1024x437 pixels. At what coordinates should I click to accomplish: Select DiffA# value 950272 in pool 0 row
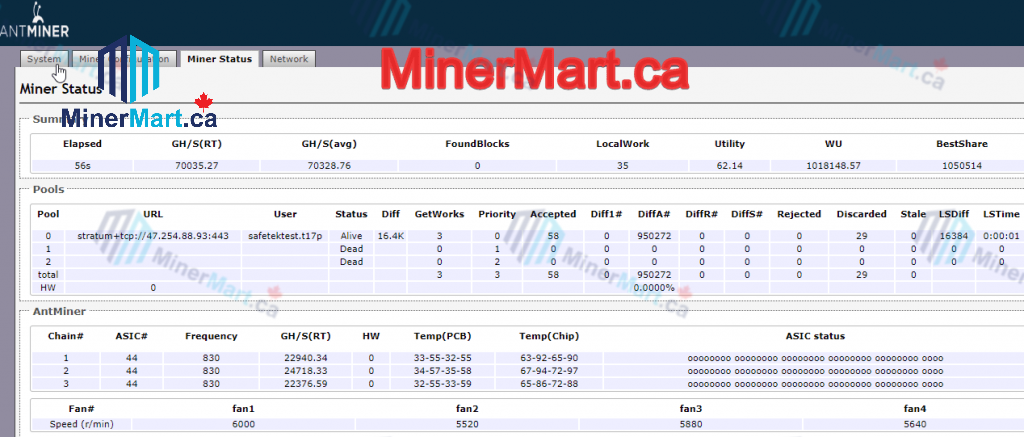tap(654, 236)
